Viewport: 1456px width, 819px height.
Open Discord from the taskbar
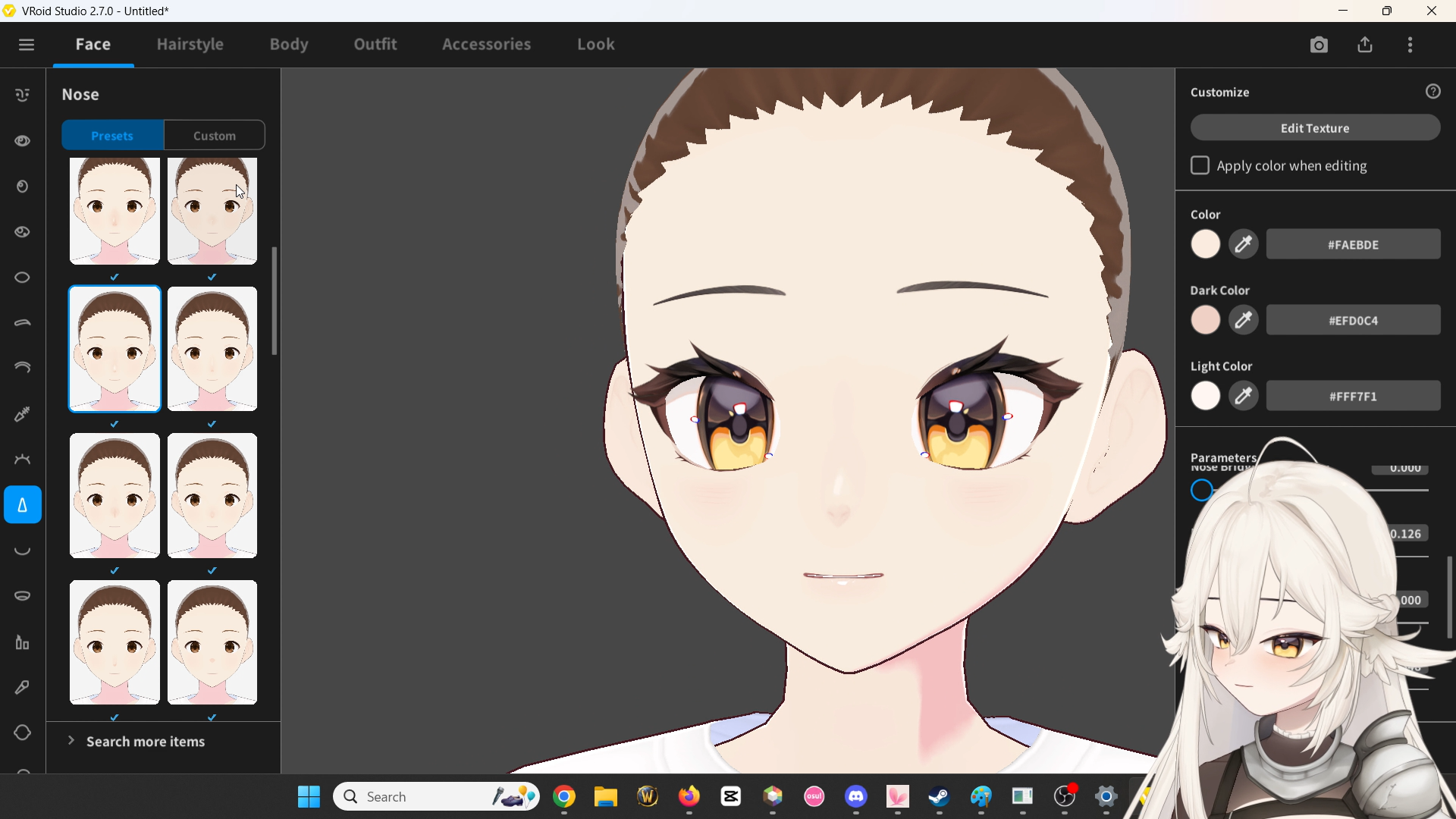pos(856,797)
